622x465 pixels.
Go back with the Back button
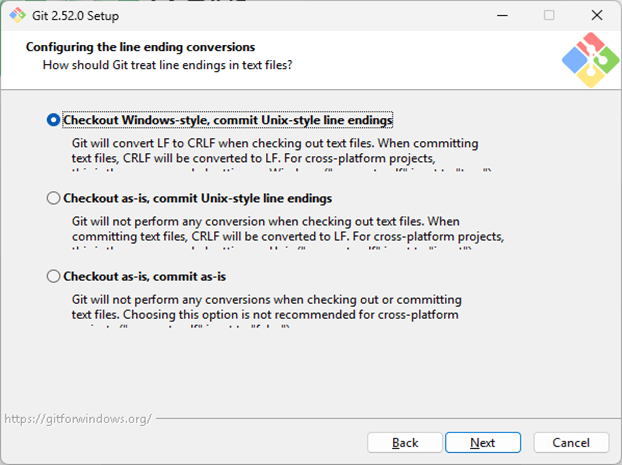405,442
